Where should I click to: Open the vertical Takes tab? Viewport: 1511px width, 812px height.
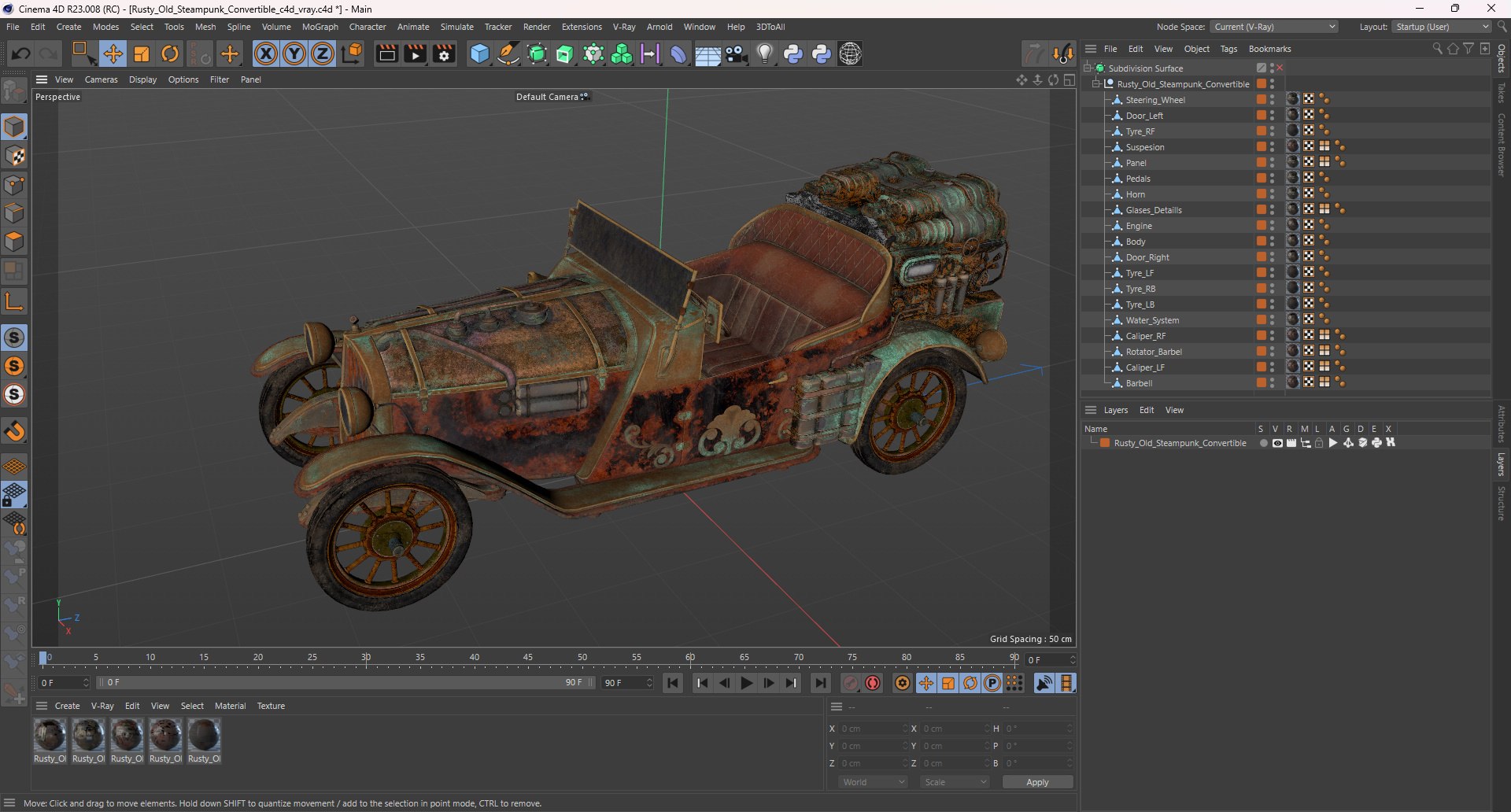tap(1502, 93)
